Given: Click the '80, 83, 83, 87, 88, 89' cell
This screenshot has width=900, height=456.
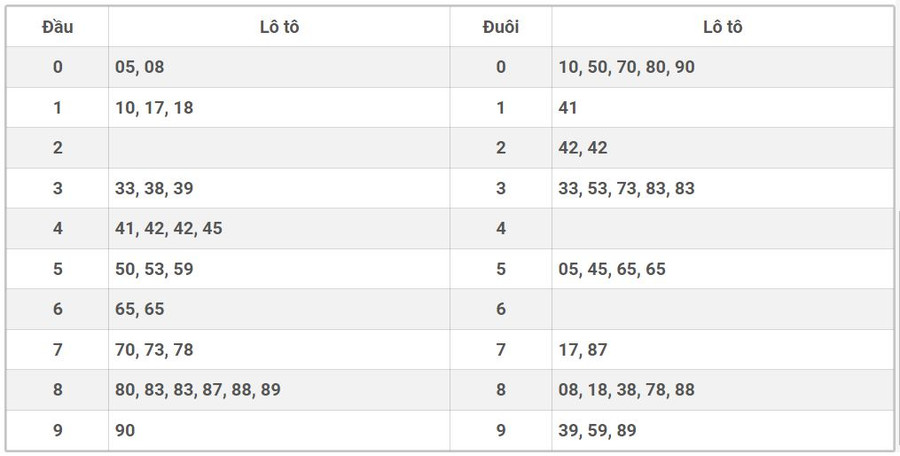Looking at the screenshot, I should [198, 390].
